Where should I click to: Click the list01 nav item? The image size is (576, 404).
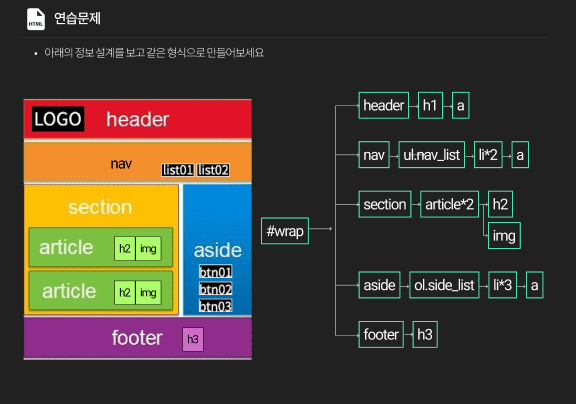(178, 170)
